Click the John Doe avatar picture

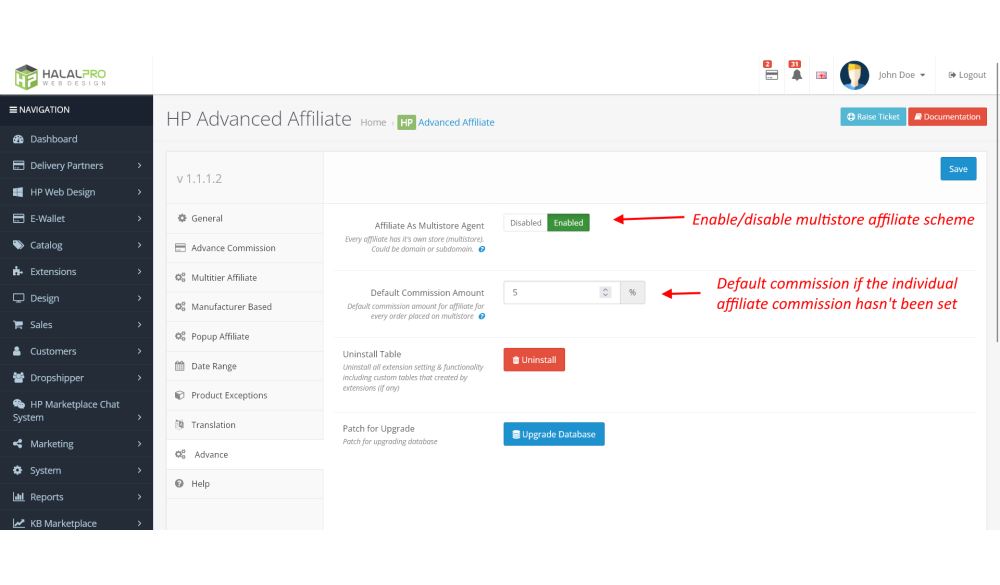tap(854, 75)
